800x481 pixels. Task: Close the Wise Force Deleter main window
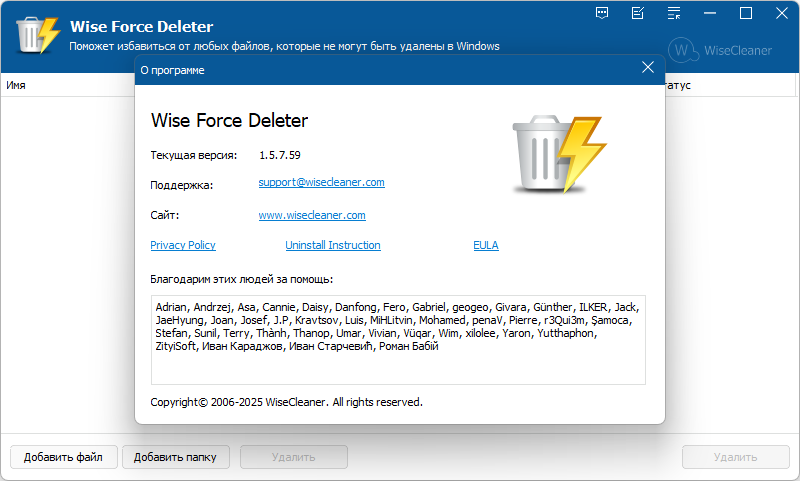click(782, 13)
